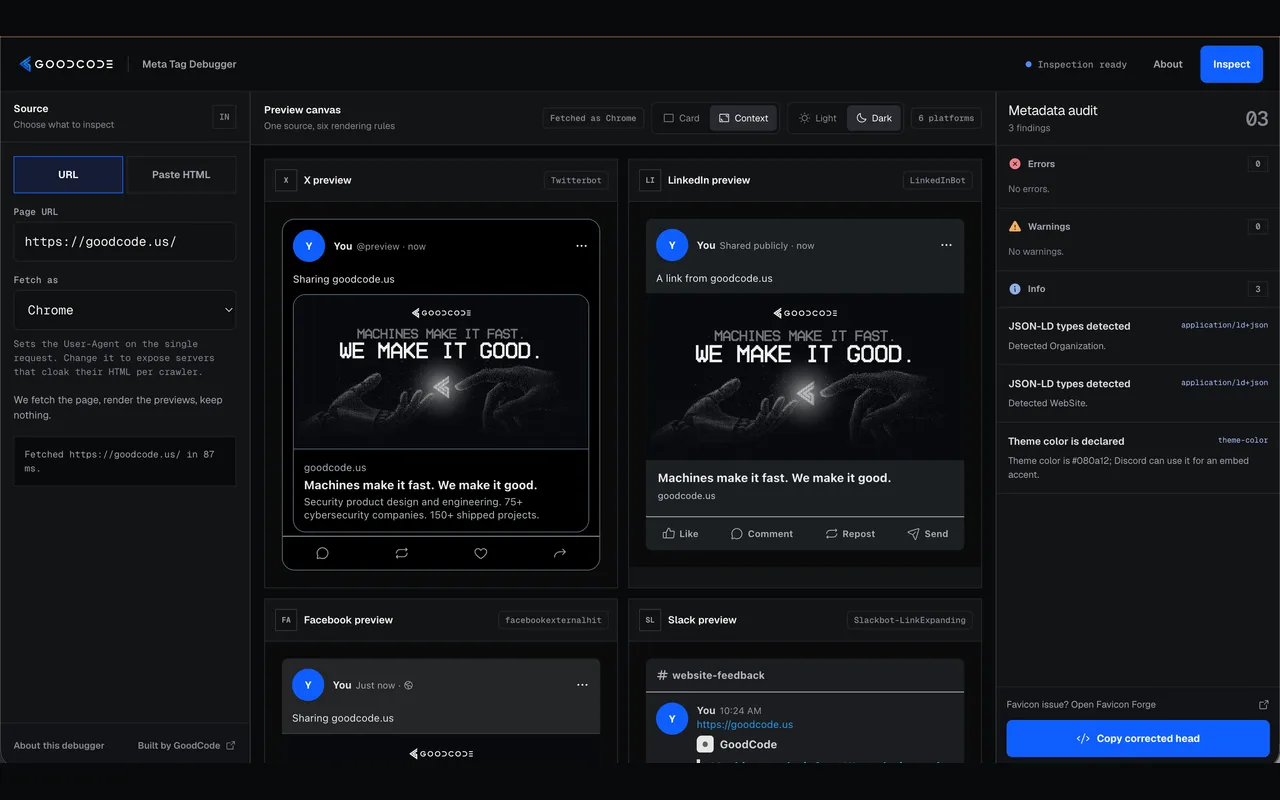Click the Info circle icon
The width and height of the screenshot is (1280, 800).
[1015, 289]
